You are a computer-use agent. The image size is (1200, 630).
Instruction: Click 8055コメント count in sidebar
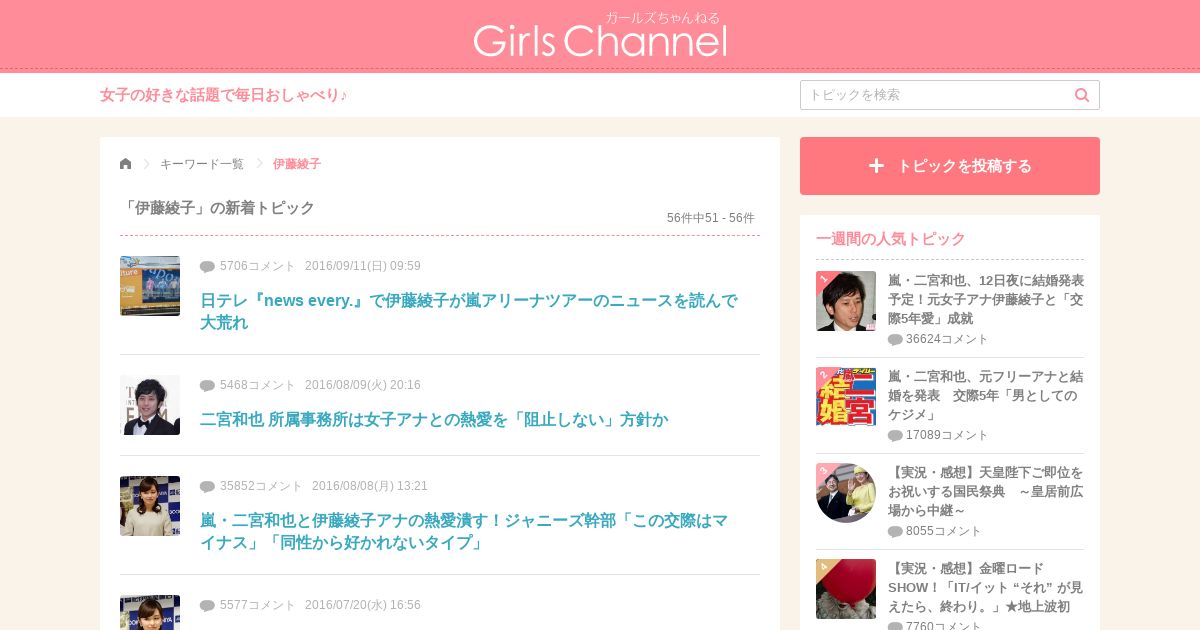pyautogui.click(x=944, y=531)
